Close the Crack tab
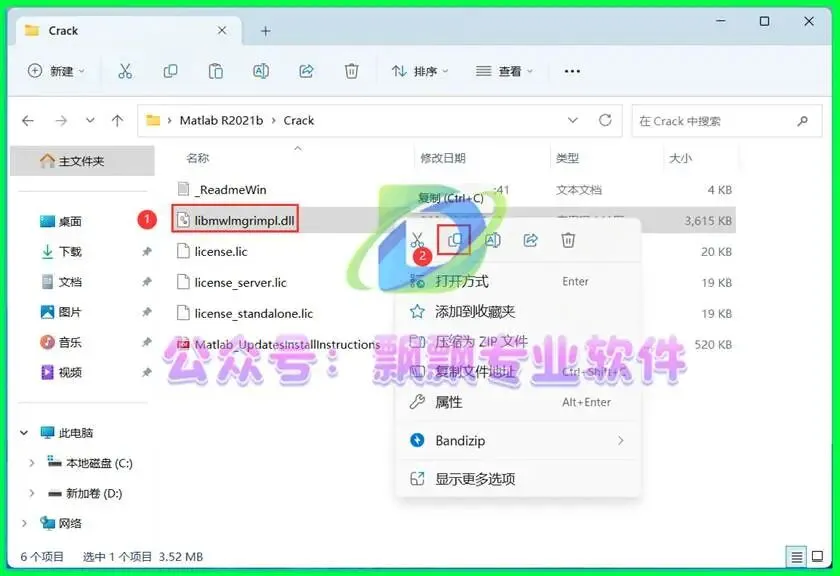Screen dimensions: 840x576 click(222, 31)
